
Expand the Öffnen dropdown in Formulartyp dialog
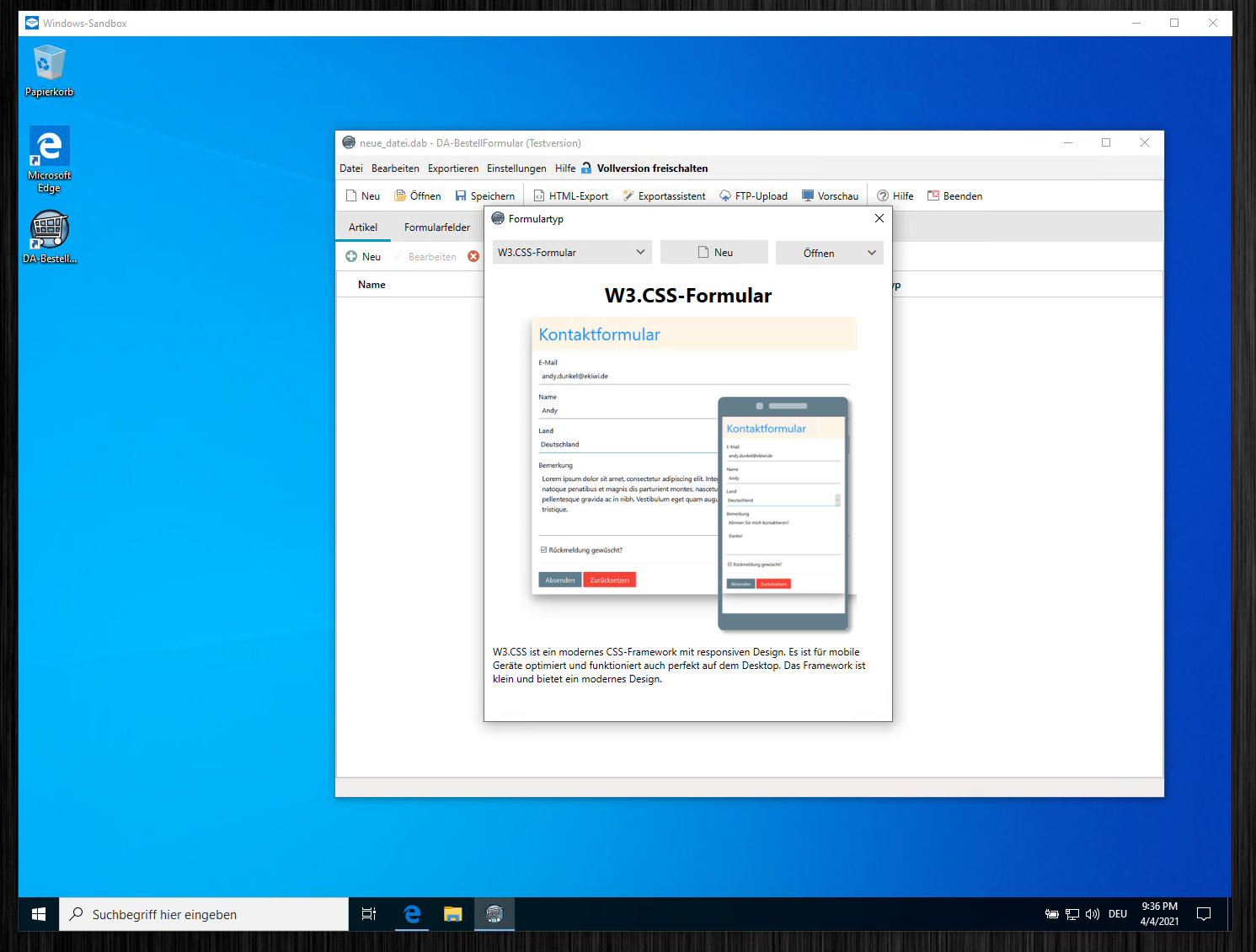click(x=871, y=253)
